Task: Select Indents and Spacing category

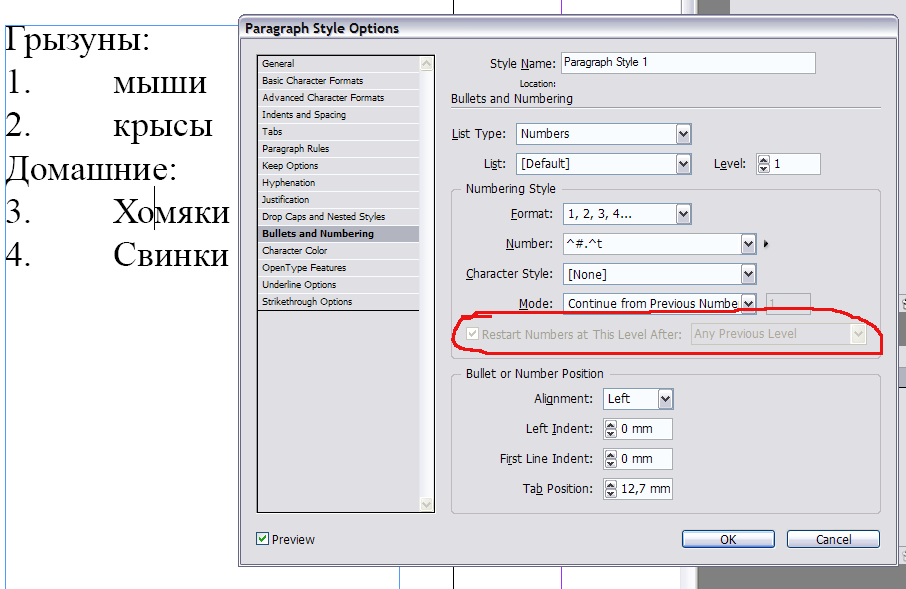Action: (x=339, y=114)
